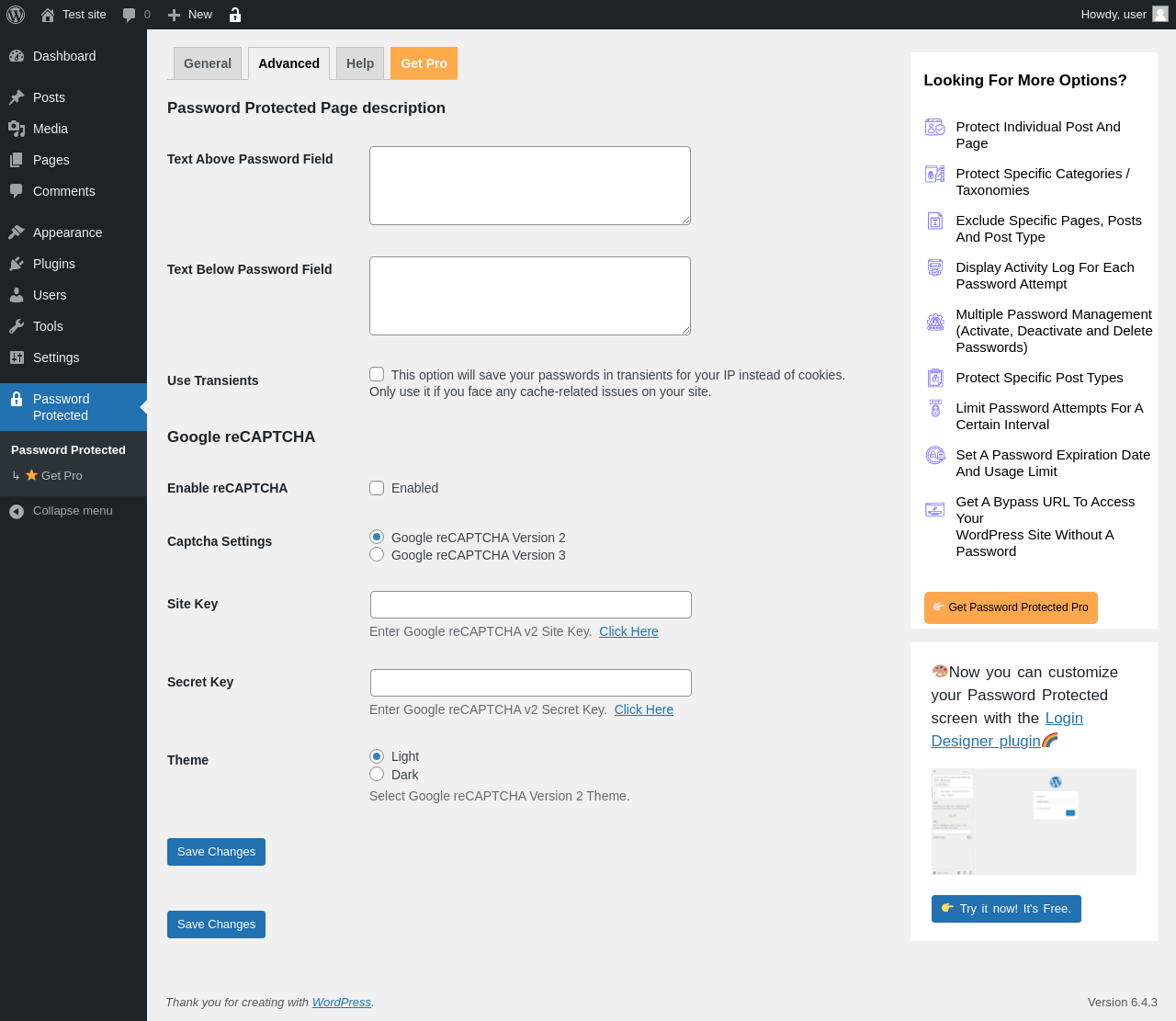Enable the Use Transients checkbox

pos(377,374)
